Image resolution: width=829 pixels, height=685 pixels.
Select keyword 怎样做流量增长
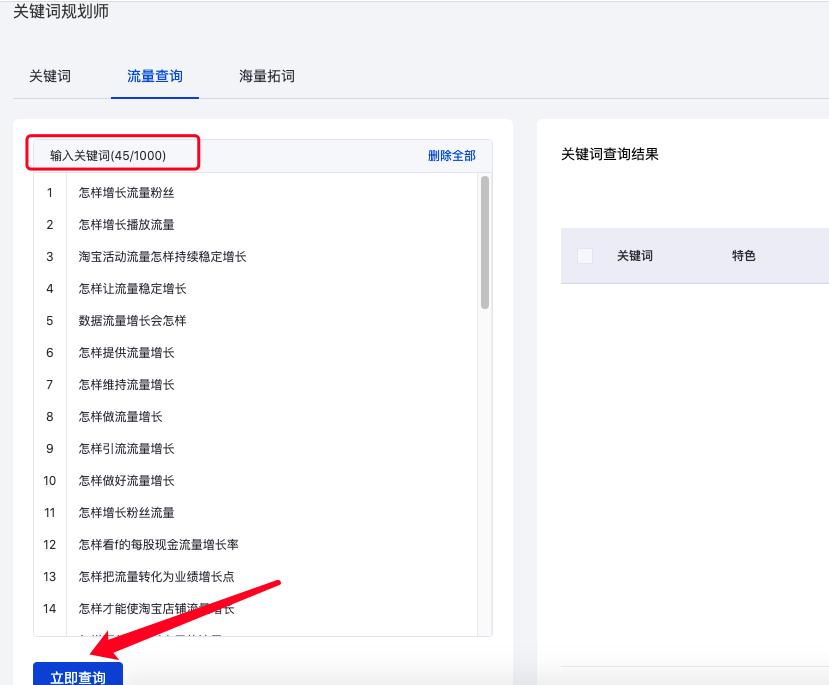click(x=118, y=416)
